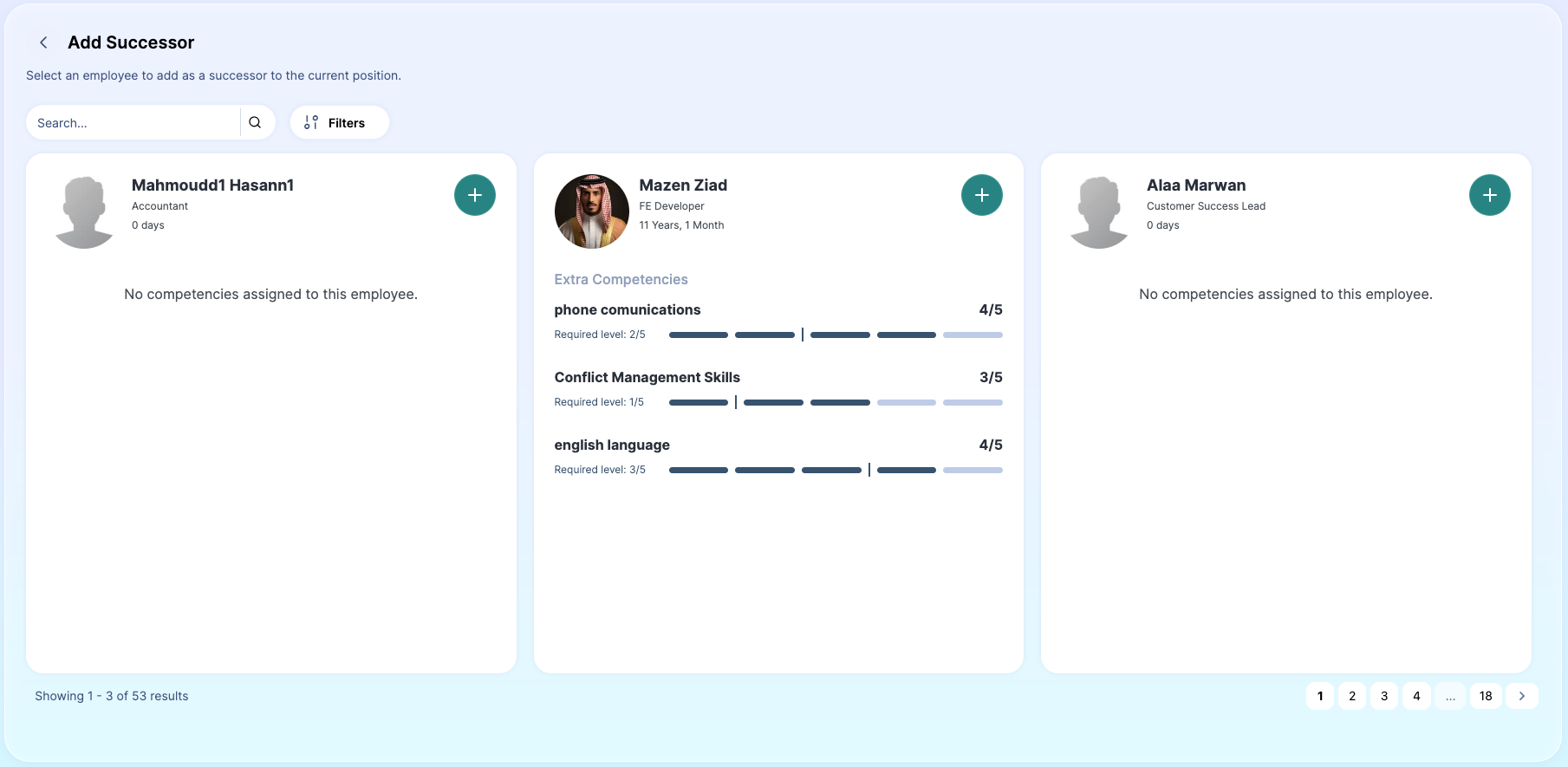The image size is (1568, 767).
Task: Jump to last page 18
Action: 1486,696
